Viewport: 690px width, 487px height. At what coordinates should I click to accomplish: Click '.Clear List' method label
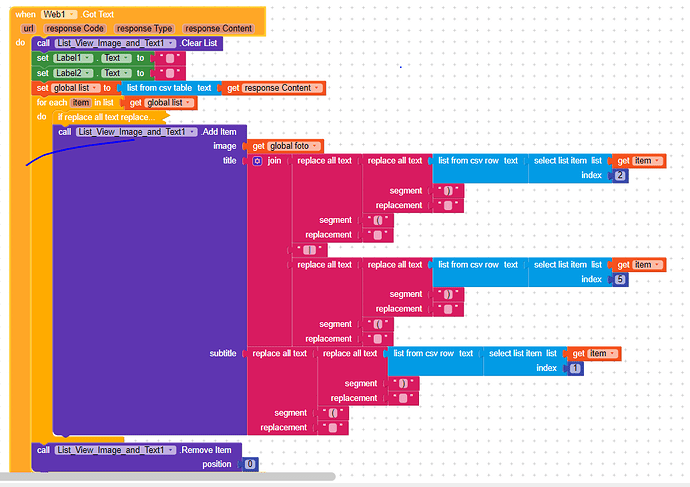pos(198,43)
